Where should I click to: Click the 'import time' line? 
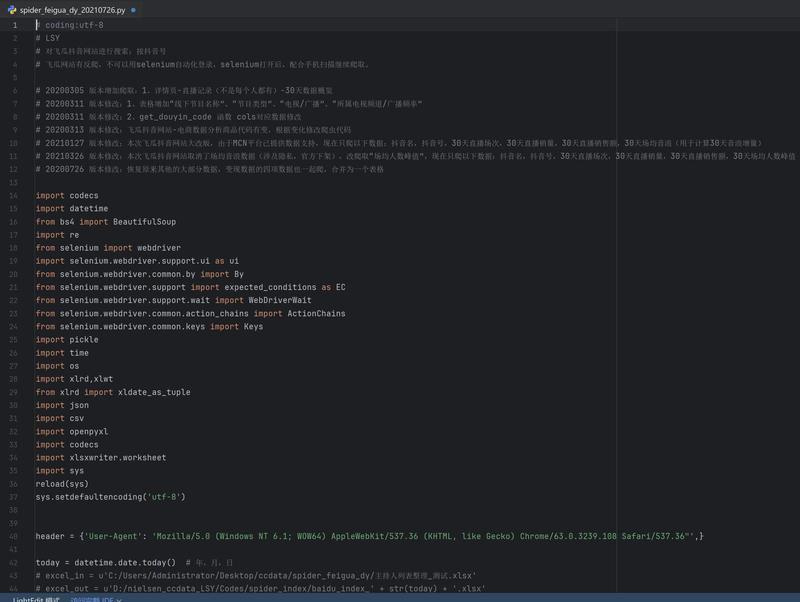click(62, 353)
